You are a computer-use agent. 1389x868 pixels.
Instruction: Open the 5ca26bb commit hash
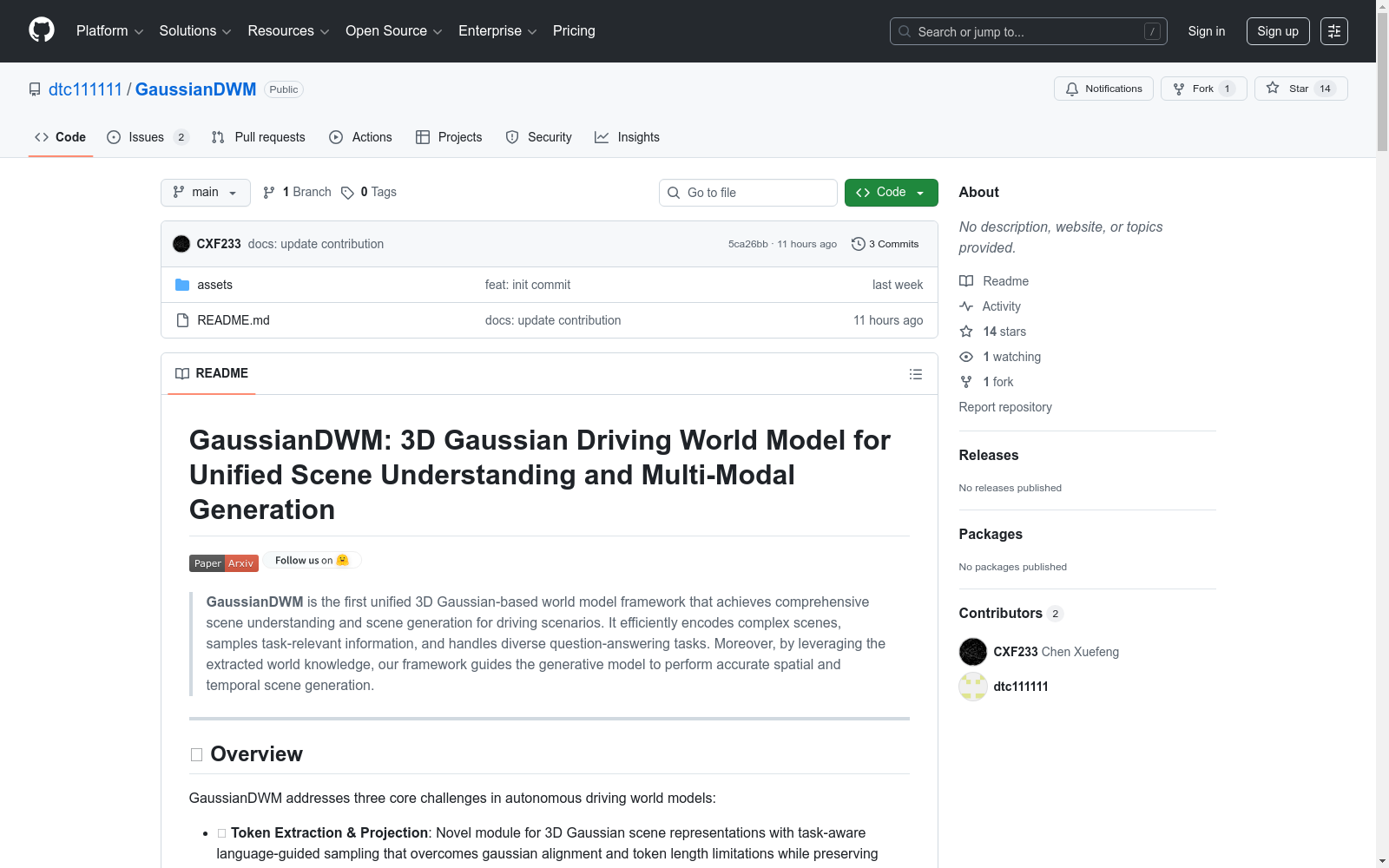pyautogui.click(x=748, y=244)
